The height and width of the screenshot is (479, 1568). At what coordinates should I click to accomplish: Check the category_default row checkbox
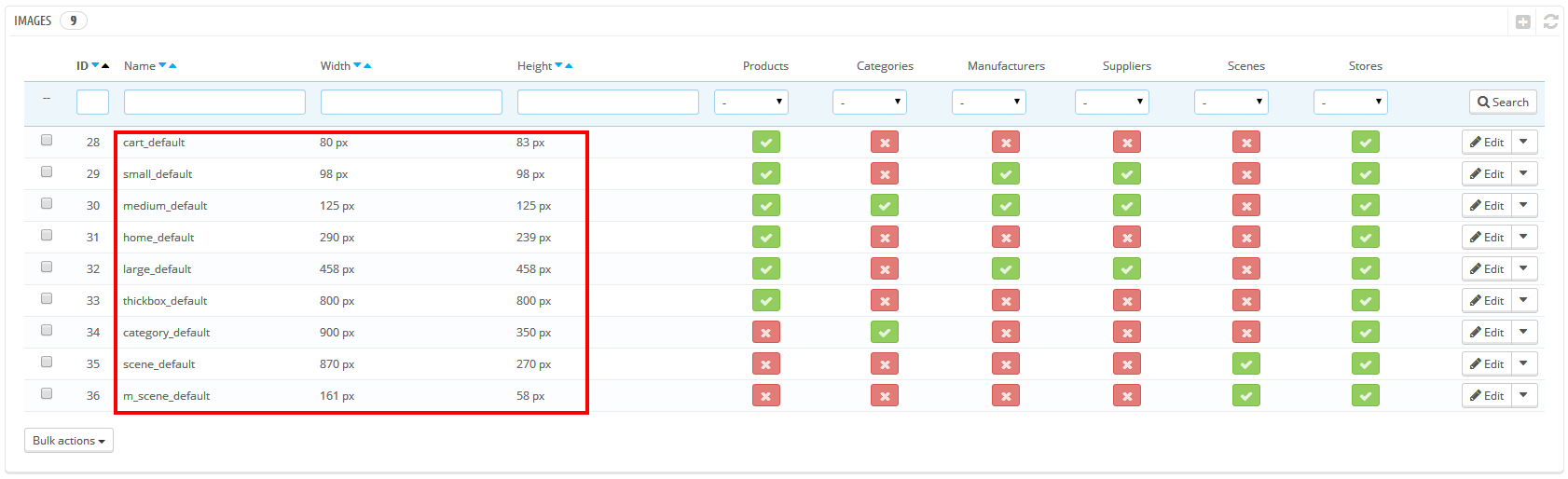[x=47, y=331]
